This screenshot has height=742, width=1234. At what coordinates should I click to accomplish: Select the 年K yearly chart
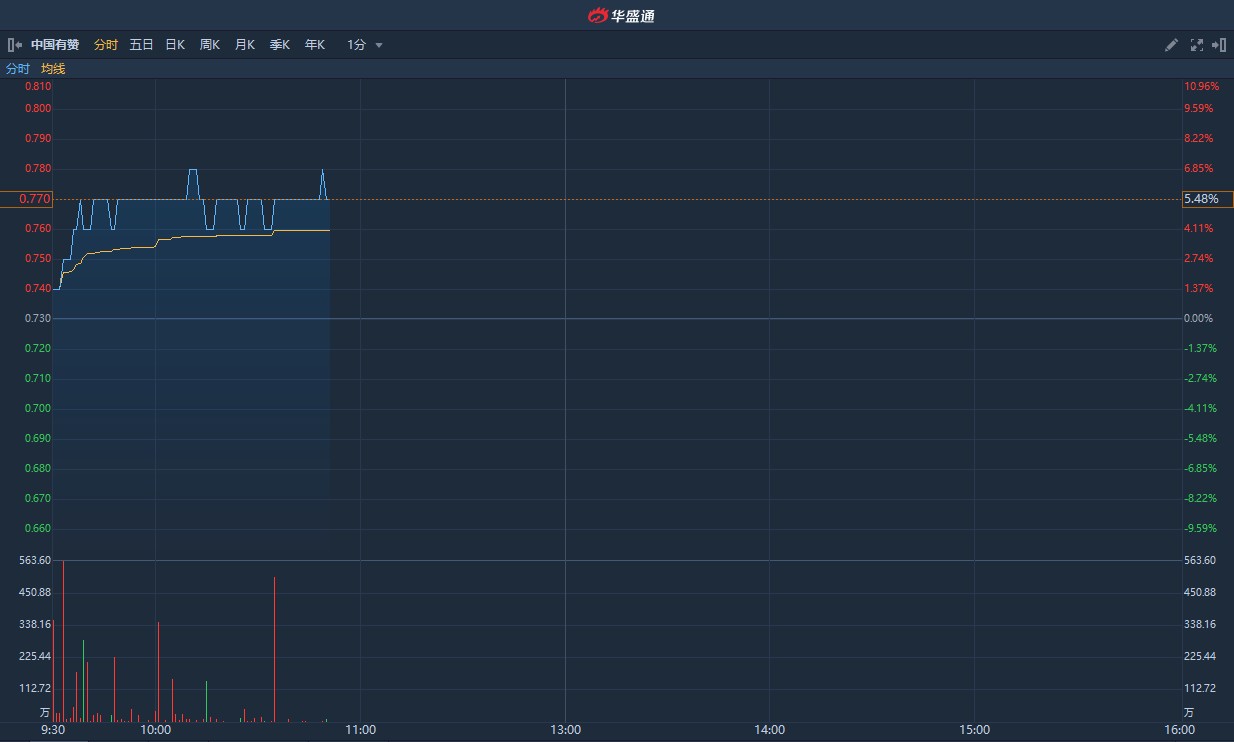[x=314, y=45]
